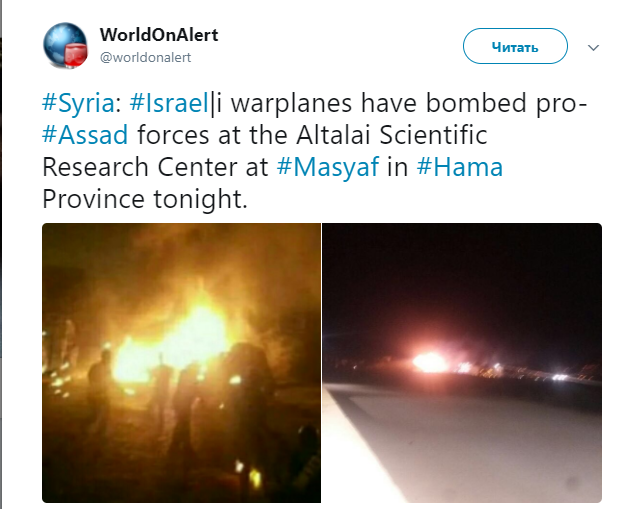The height and width of the screenshot is (509, 634).
Task: Open the left photo of the burning fire
Action: (182, 363)
